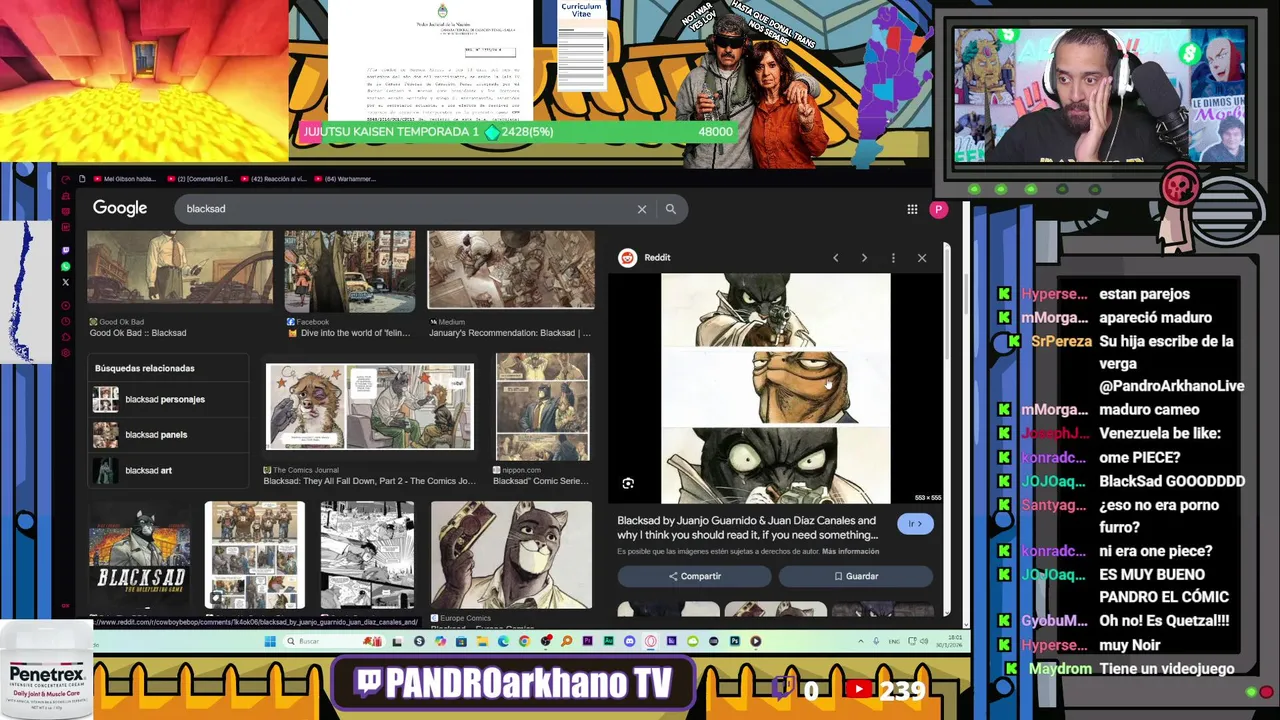The height and width of the screenshot is (720, 1280).
Task: Switch to the (42) Reacción al vi... tab
Action: 273,179
